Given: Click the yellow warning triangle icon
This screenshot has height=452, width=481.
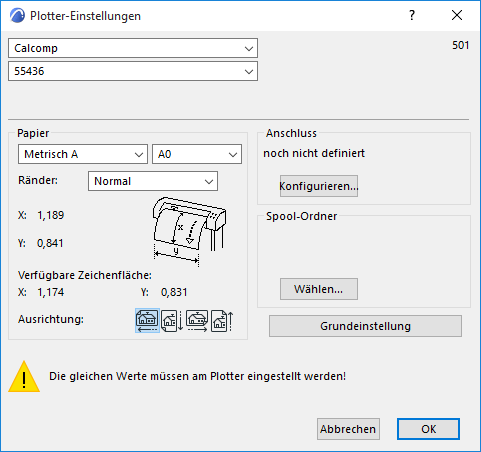Looking at the screenshot, I should [24, 376].
